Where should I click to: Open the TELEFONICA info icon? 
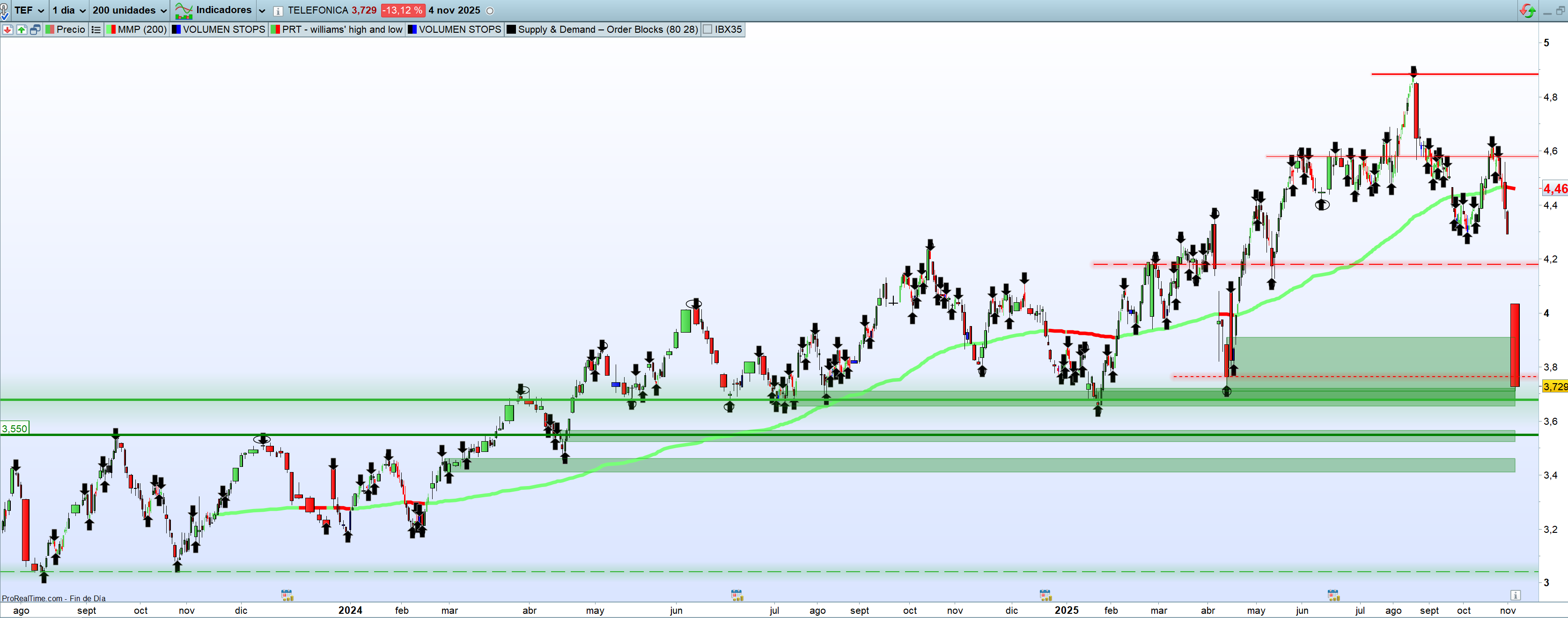pyautogui.click(x=278, y=11)
